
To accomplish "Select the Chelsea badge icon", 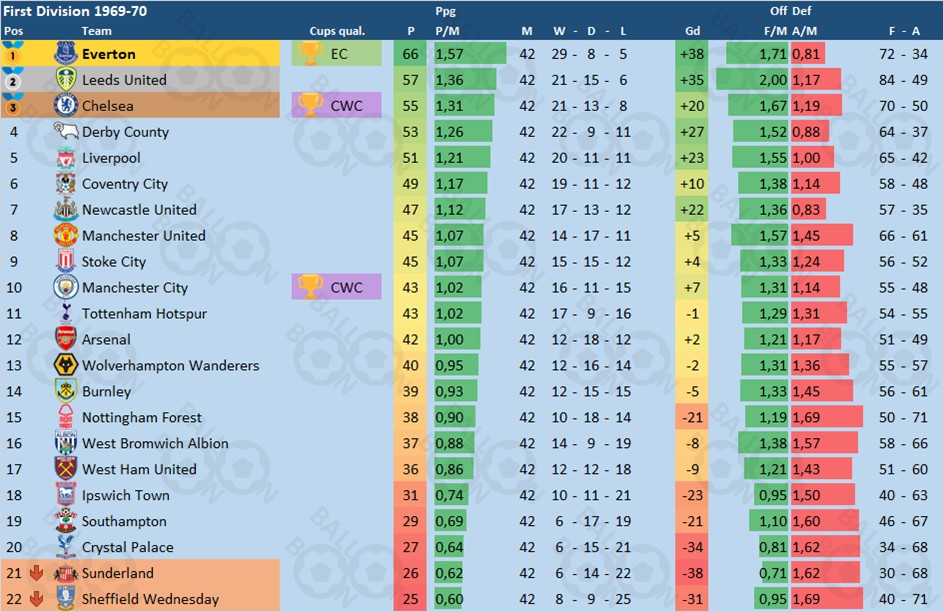I will [66, 105].
